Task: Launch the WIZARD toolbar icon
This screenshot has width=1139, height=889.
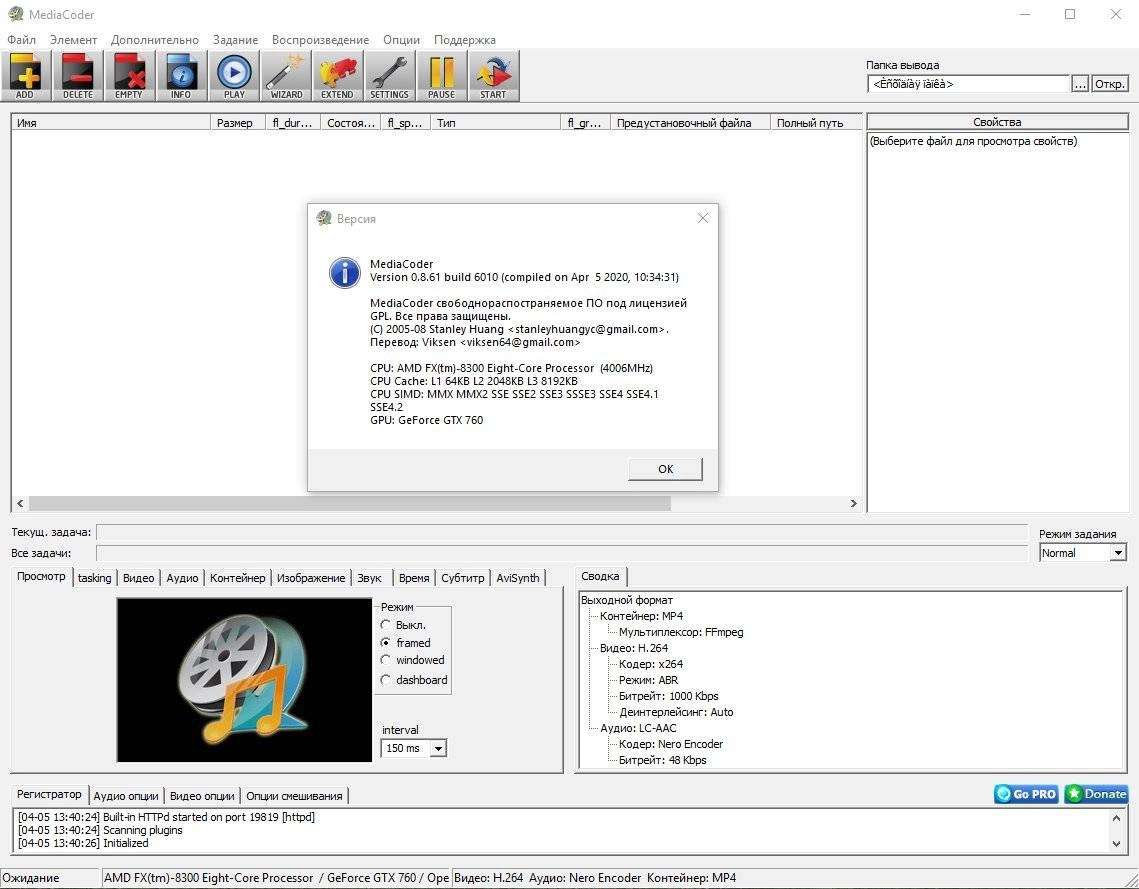Action: pos(286,76)
